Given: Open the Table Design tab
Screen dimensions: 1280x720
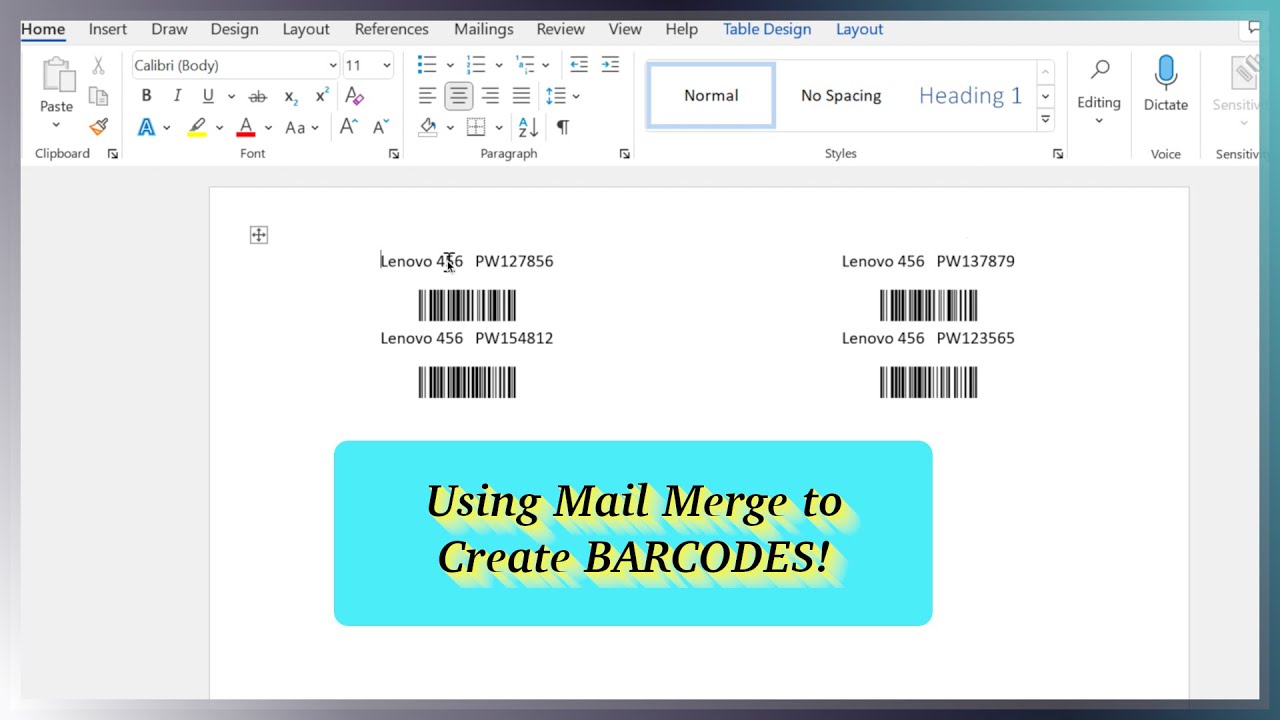Looking at the screenshot, I should (x=767, y=29).
